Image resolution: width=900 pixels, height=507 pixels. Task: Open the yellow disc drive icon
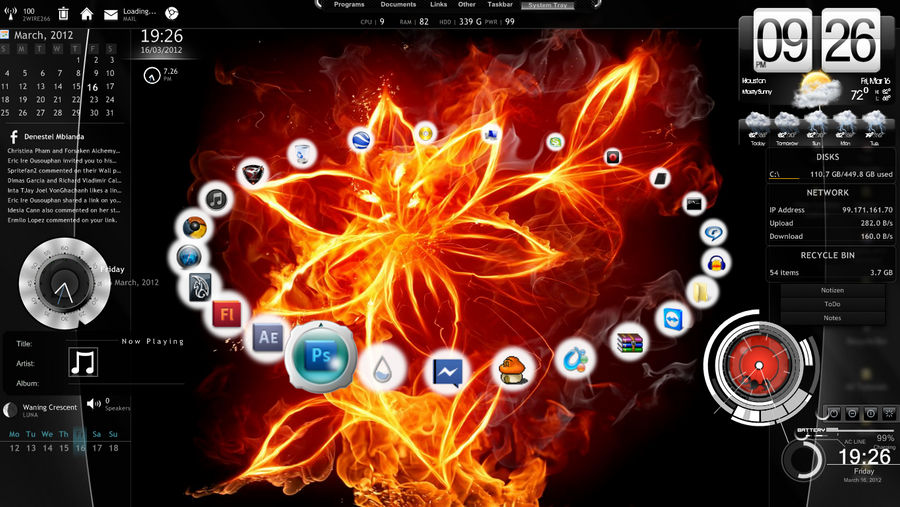(425, 134)
